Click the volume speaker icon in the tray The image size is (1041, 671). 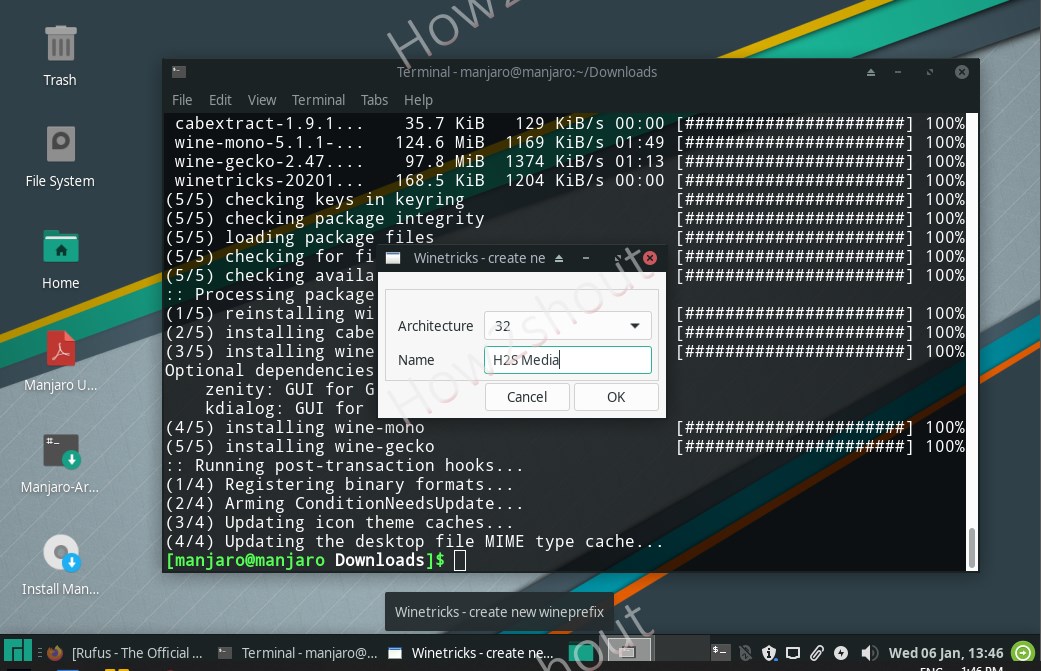point(868,652)
